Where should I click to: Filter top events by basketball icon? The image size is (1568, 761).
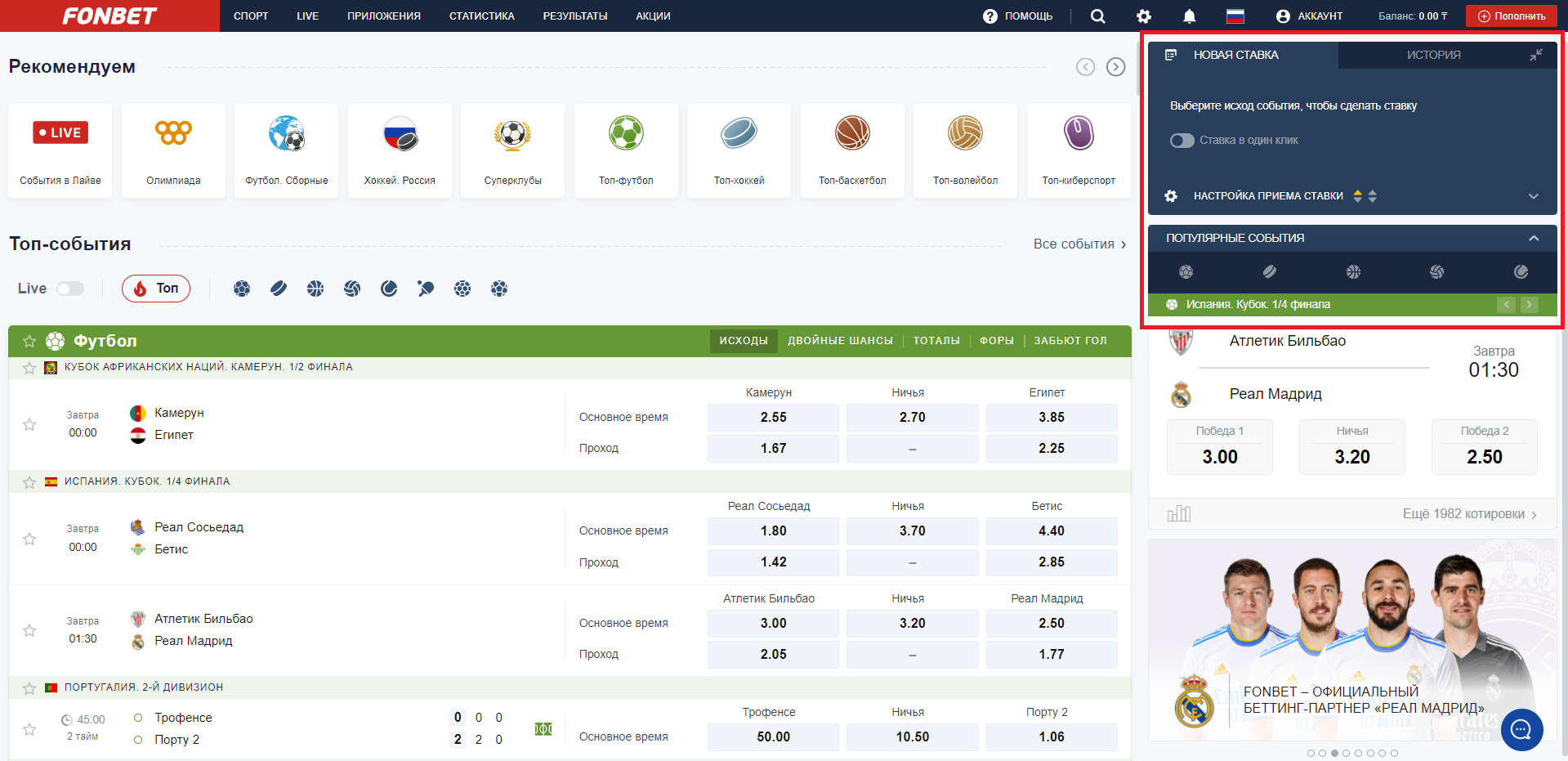[315, 289]
